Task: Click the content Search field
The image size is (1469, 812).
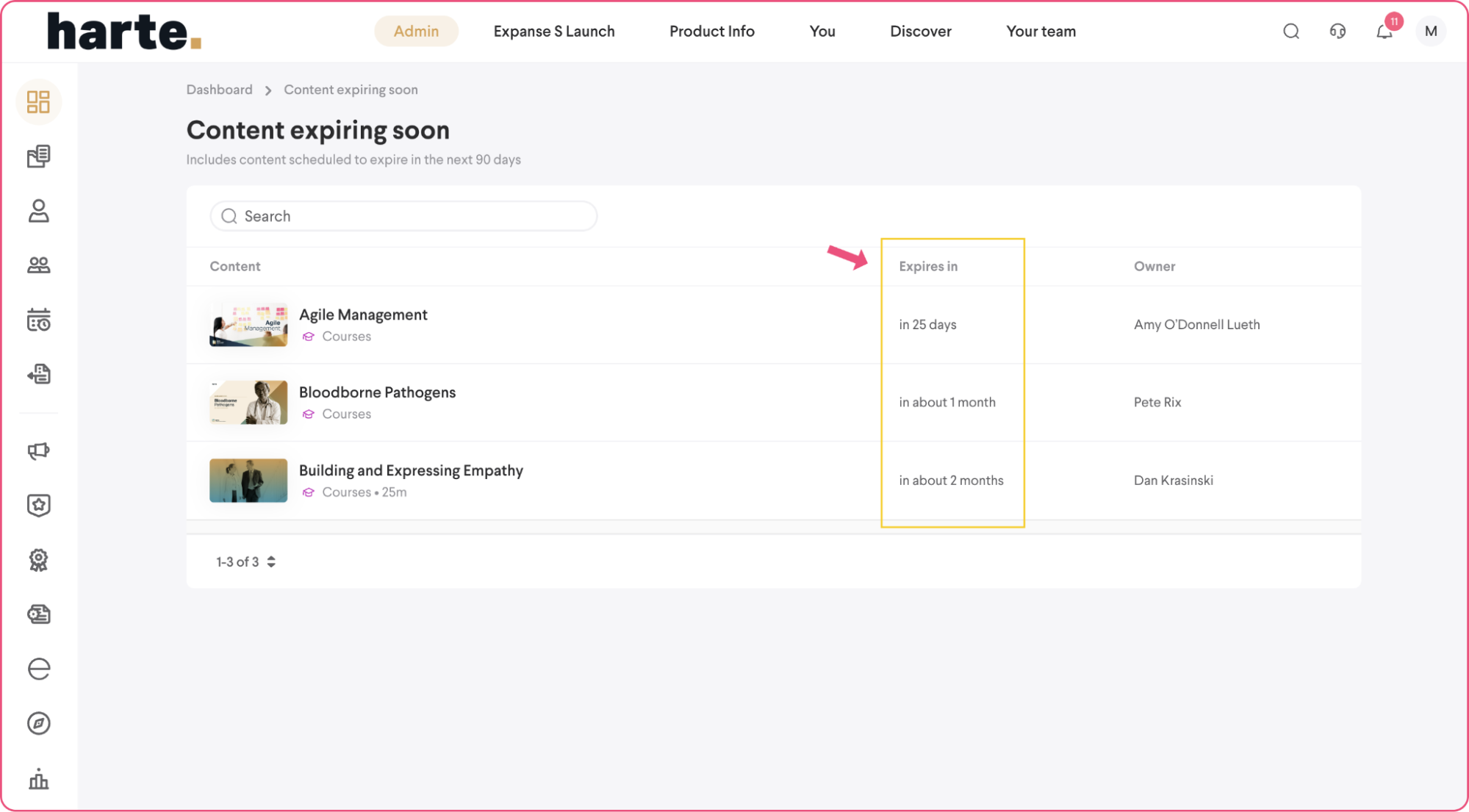Action: [403, 216]
